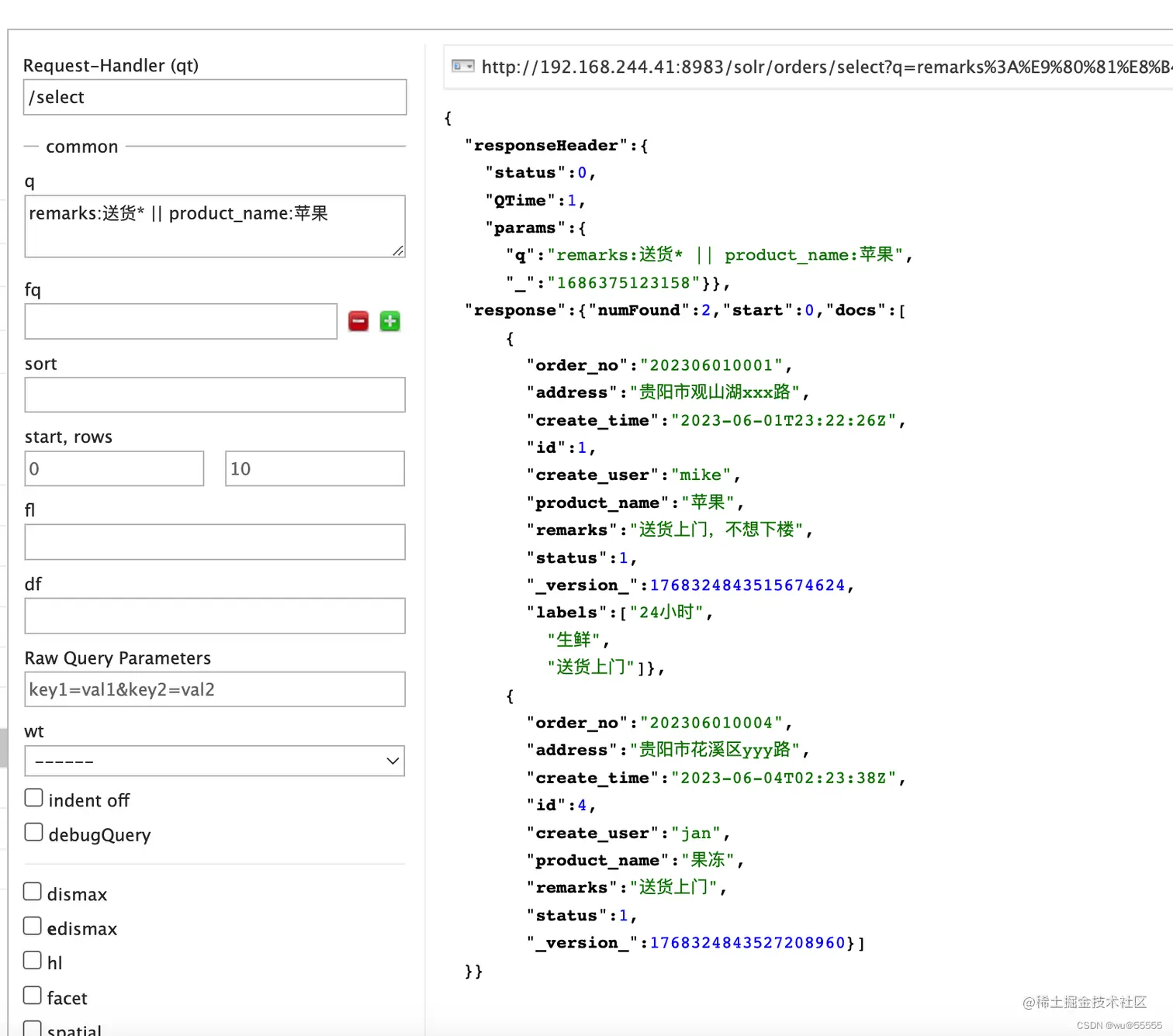Click the rows field containing 10
Image resolution: width=1173 pixels, height=1036 pixels.
coord(315,468)
